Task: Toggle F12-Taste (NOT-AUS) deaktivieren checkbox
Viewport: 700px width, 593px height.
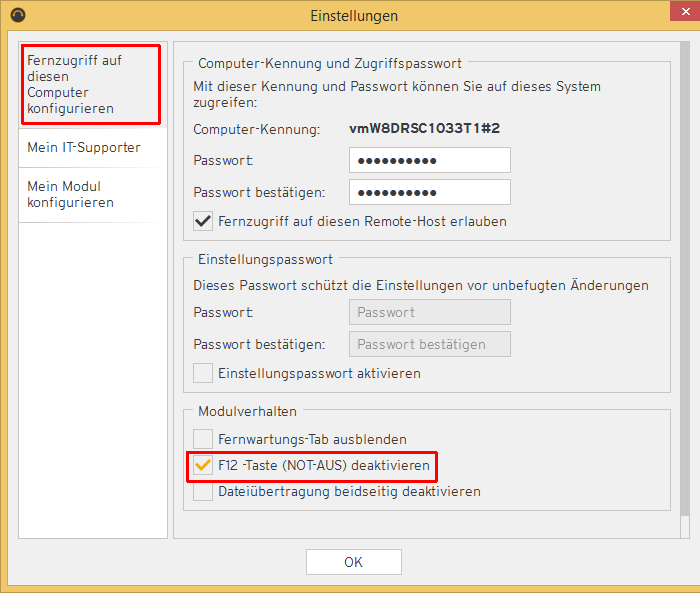Action: tap(204, 466)
